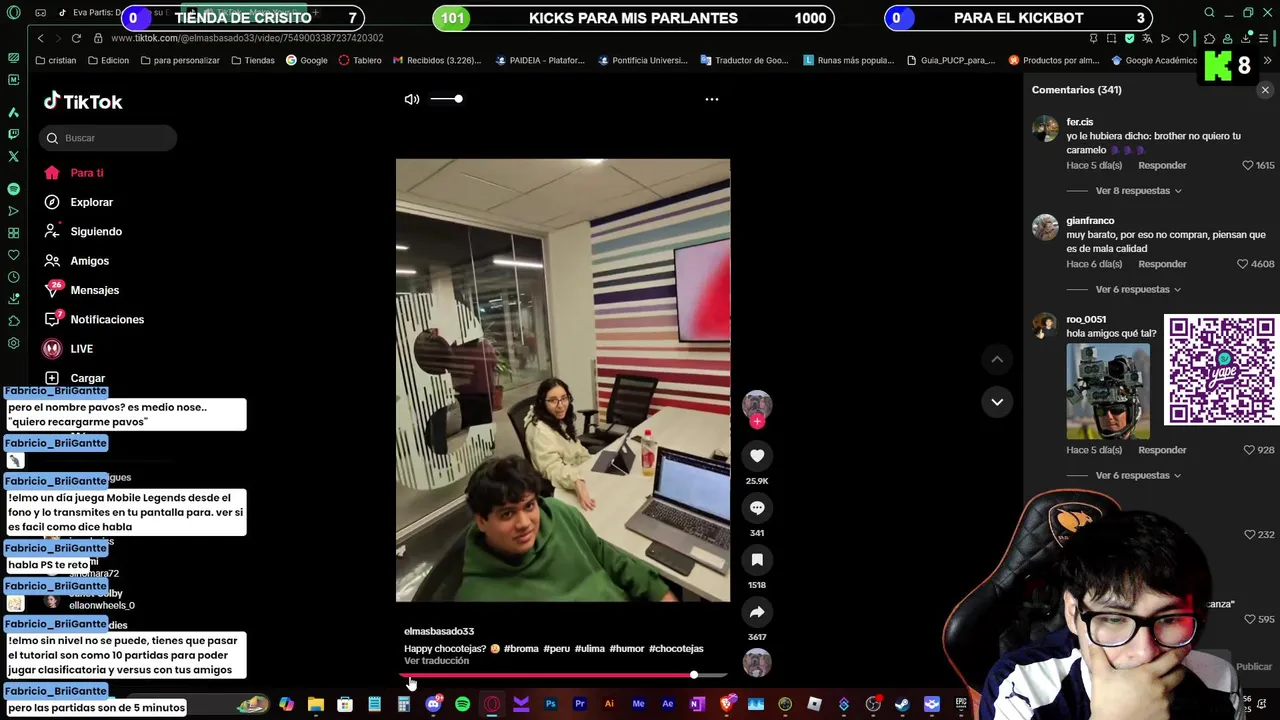Open the fer.cis profile name
This screenshot has width=1280, height=720.
click(x=1080, y=122)
